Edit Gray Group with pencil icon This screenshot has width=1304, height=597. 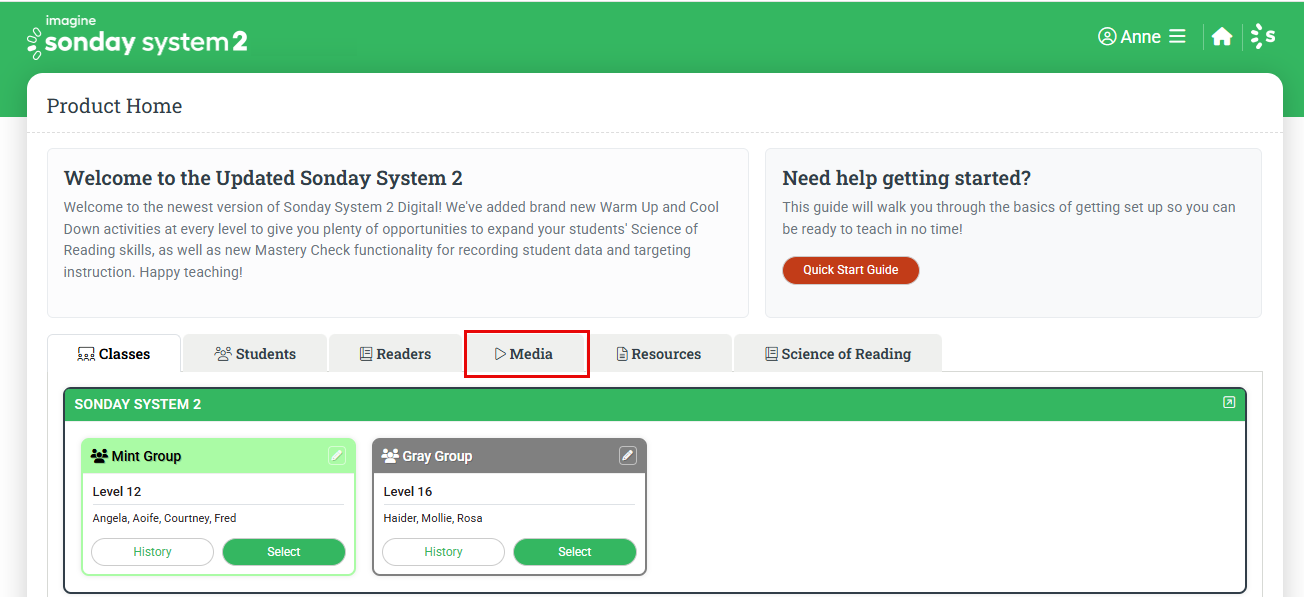(627, 456)
